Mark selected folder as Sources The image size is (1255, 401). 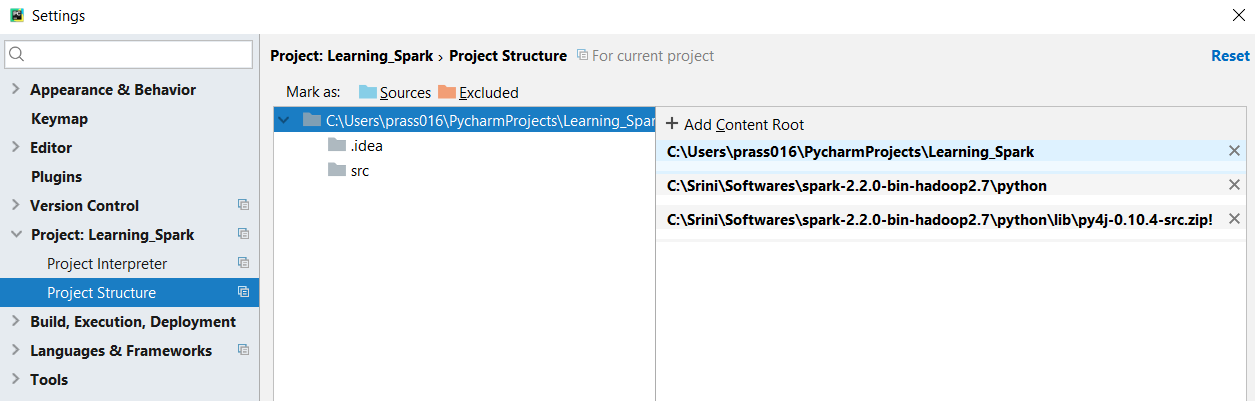point(395,92)
